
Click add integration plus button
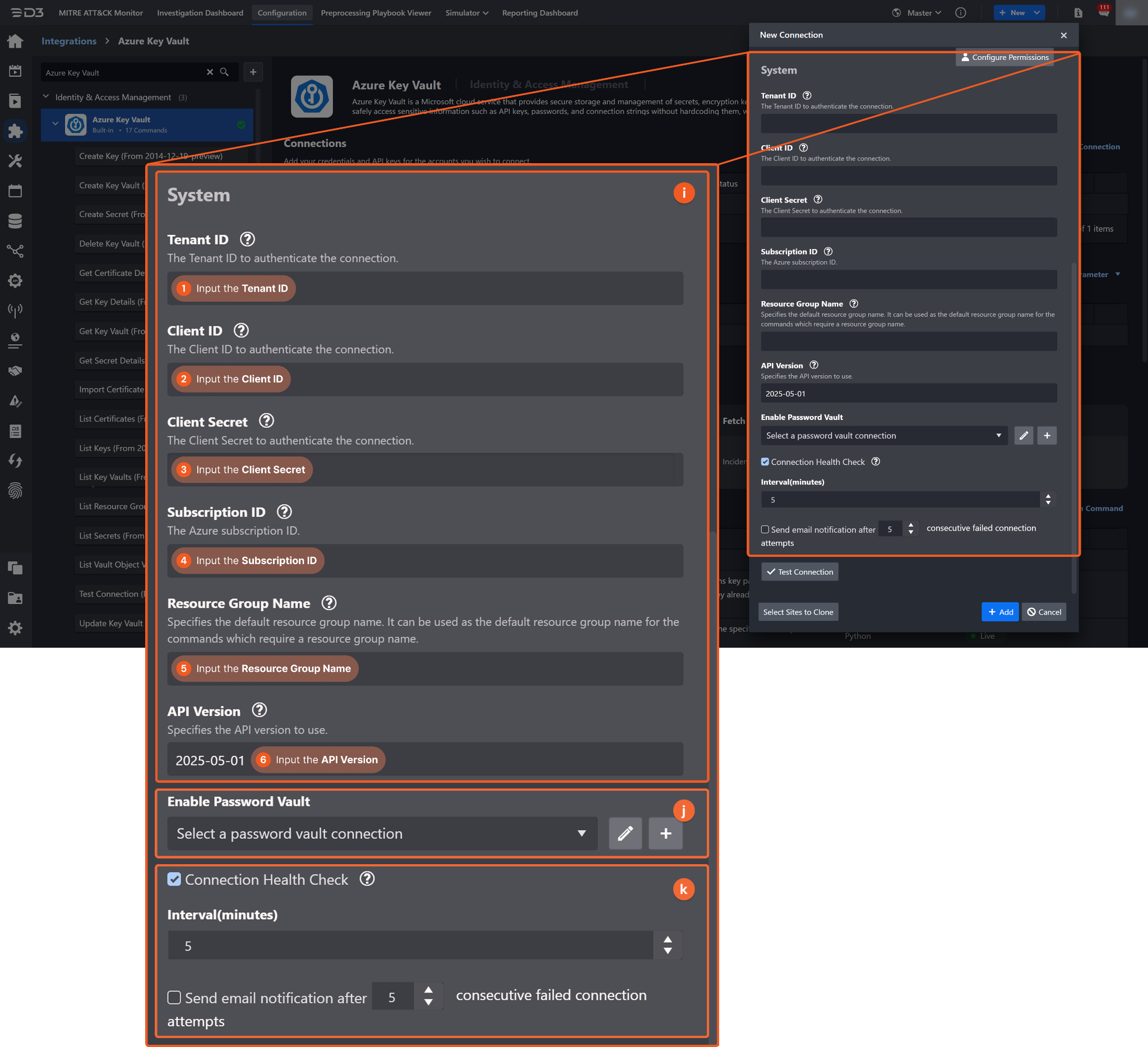point(253,72)
